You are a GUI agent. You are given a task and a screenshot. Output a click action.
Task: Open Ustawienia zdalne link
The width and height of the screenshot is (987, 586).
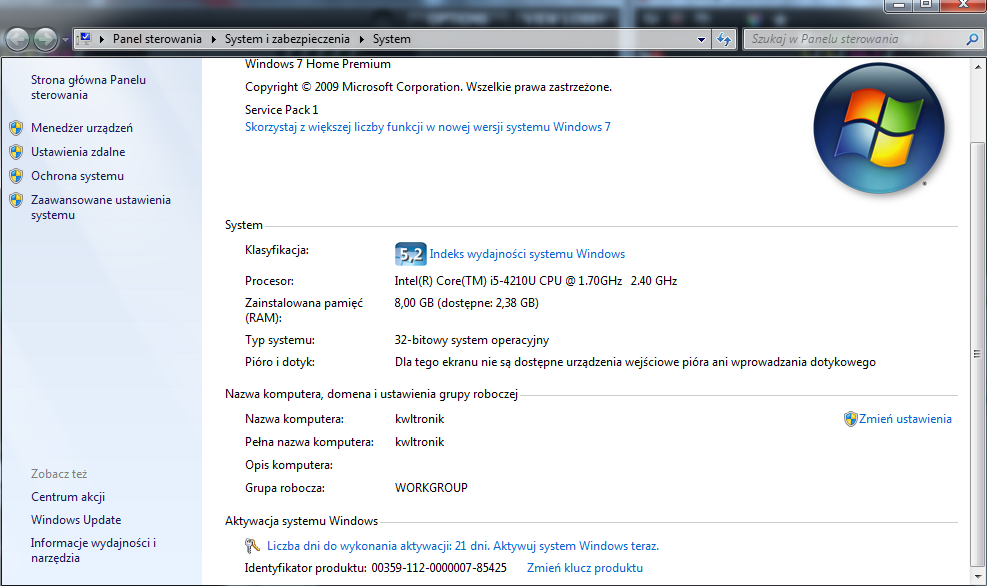[x=78, y=152]
